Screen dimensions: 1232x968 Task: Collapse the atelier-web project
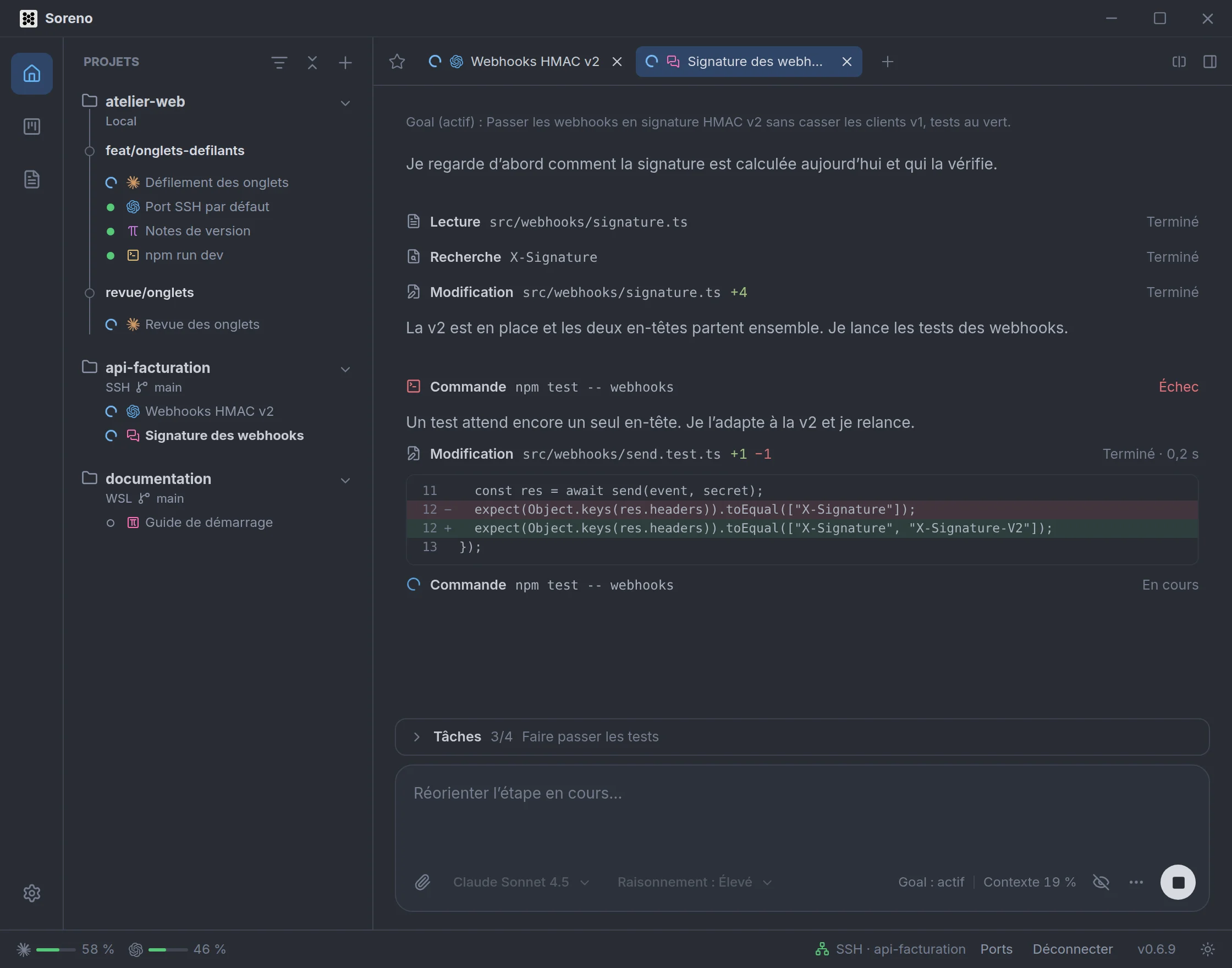click(x=345, y=103)
